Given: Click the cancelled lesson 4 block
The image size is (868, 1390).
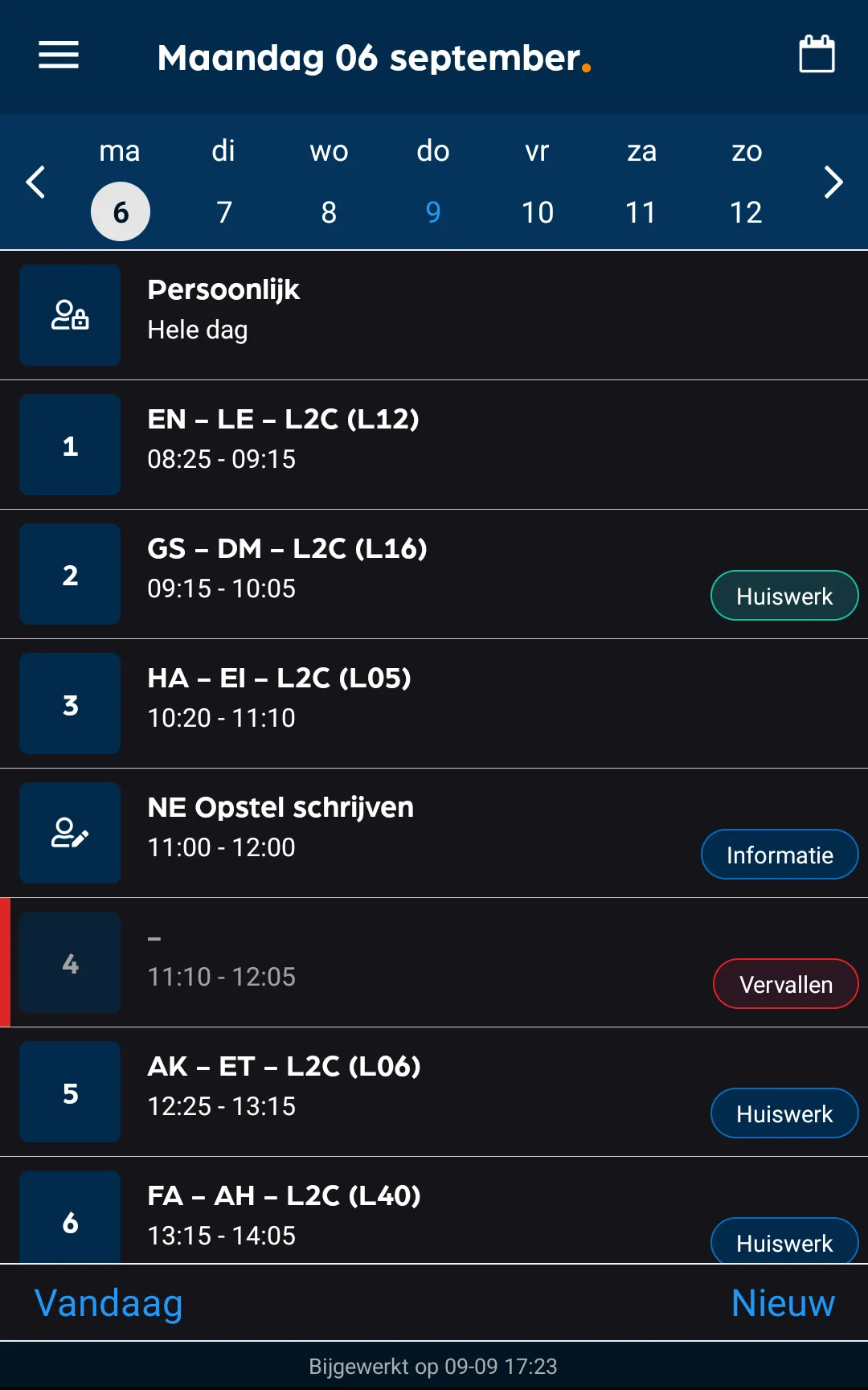Looking at the screenshot, I should (x=69, y=962).
